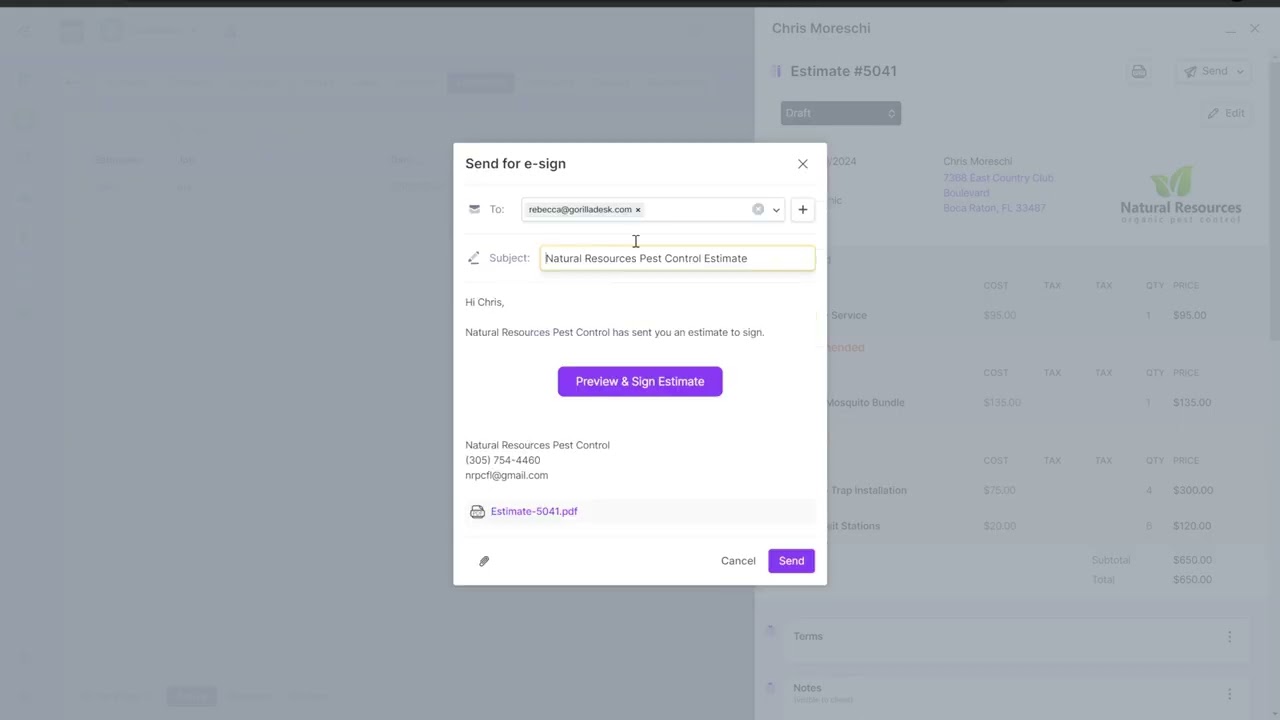
Task: Click the Natural Resources logo
Action: tap(1181, 195)
